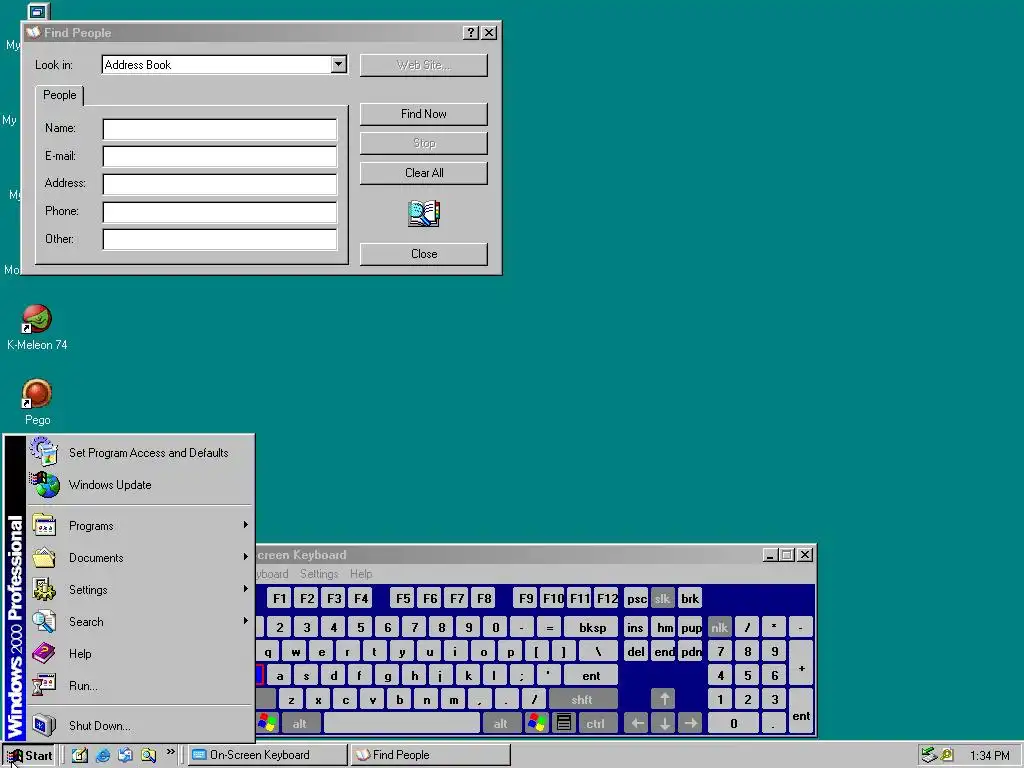
Task: Expand Documents submenu in Start menu
Action: pos(140,558)
